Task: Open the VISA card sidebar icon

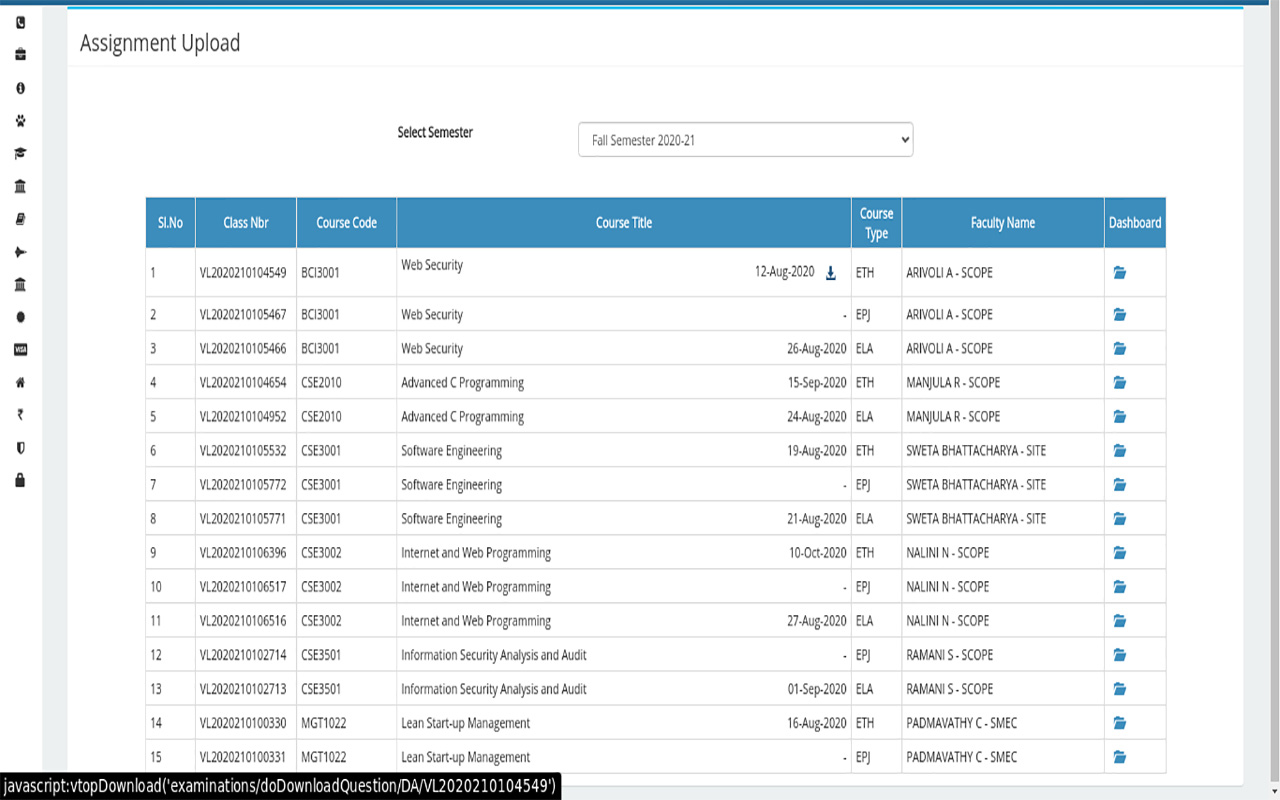Action: (x=20, y=350)
